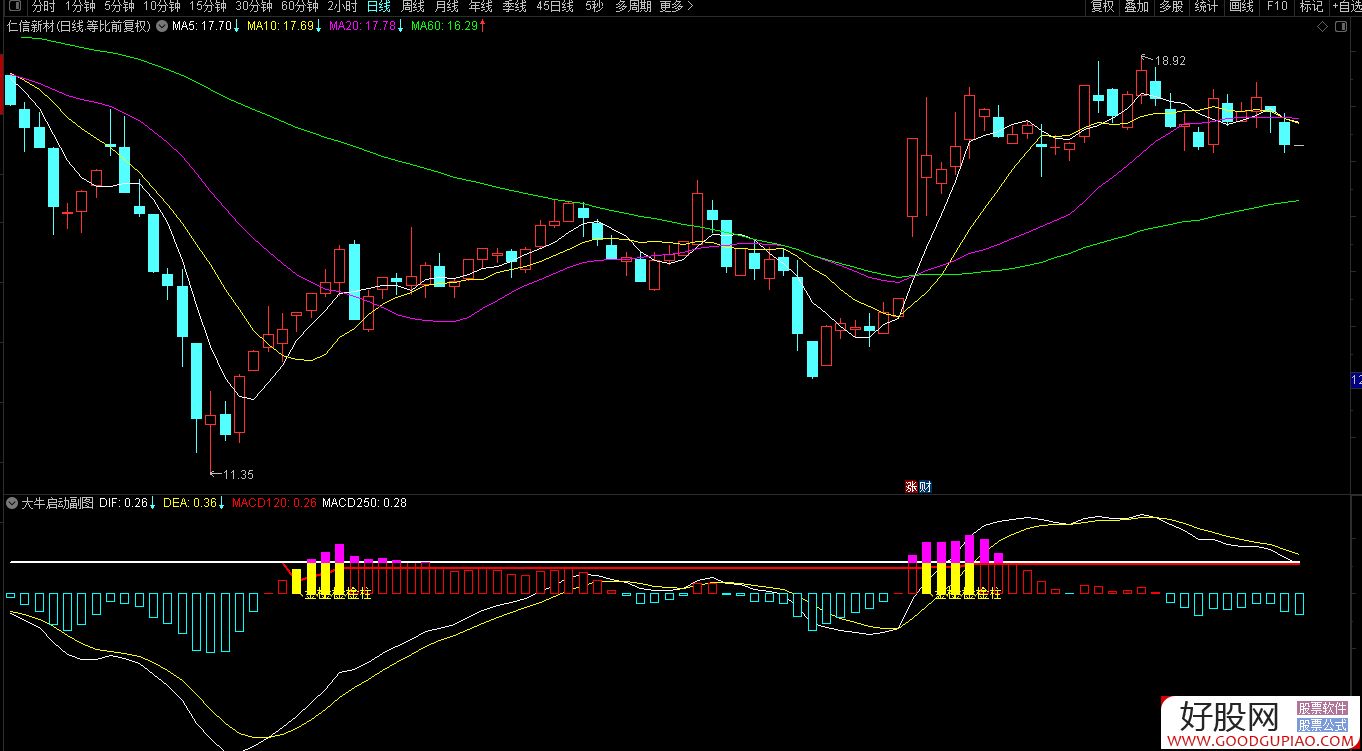Switch to the 2小时 period
1362x751 pixels.
342,7
